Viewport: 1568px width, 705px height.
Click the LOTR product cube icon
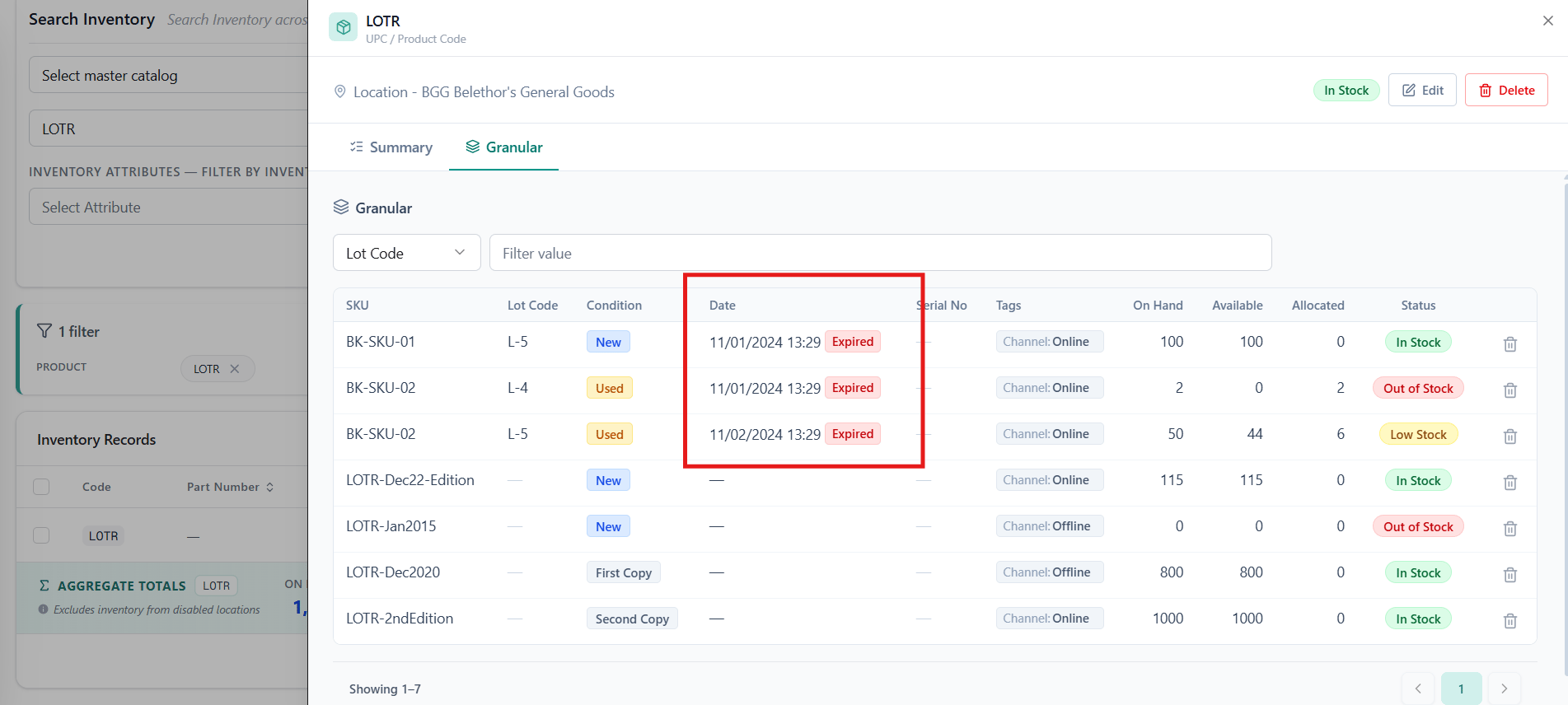344,27
